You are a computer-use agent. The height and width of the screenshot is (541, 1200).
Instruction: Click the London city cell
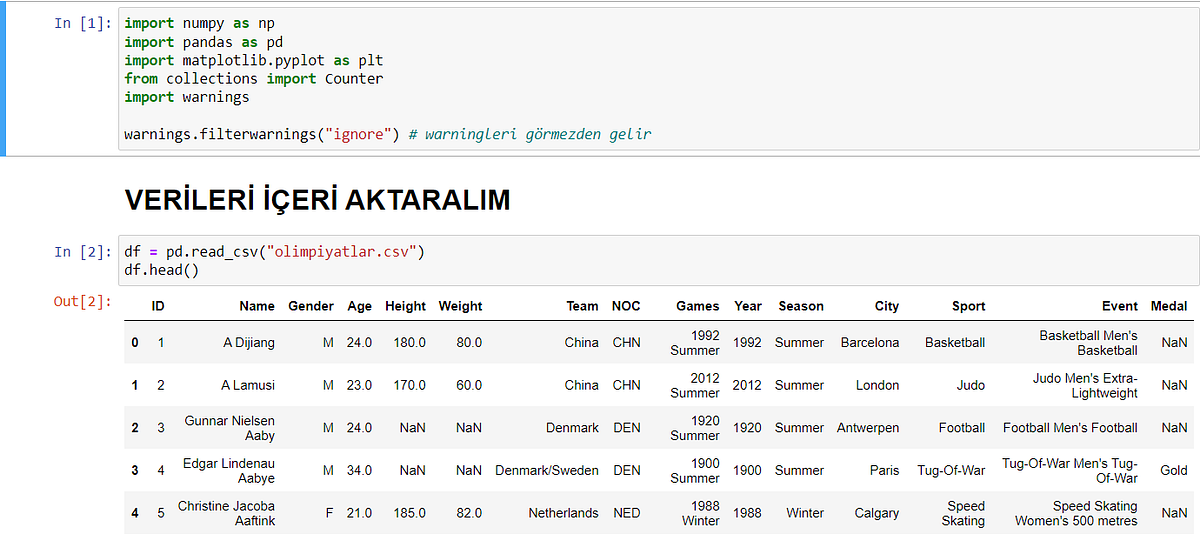tap(878, 385)
